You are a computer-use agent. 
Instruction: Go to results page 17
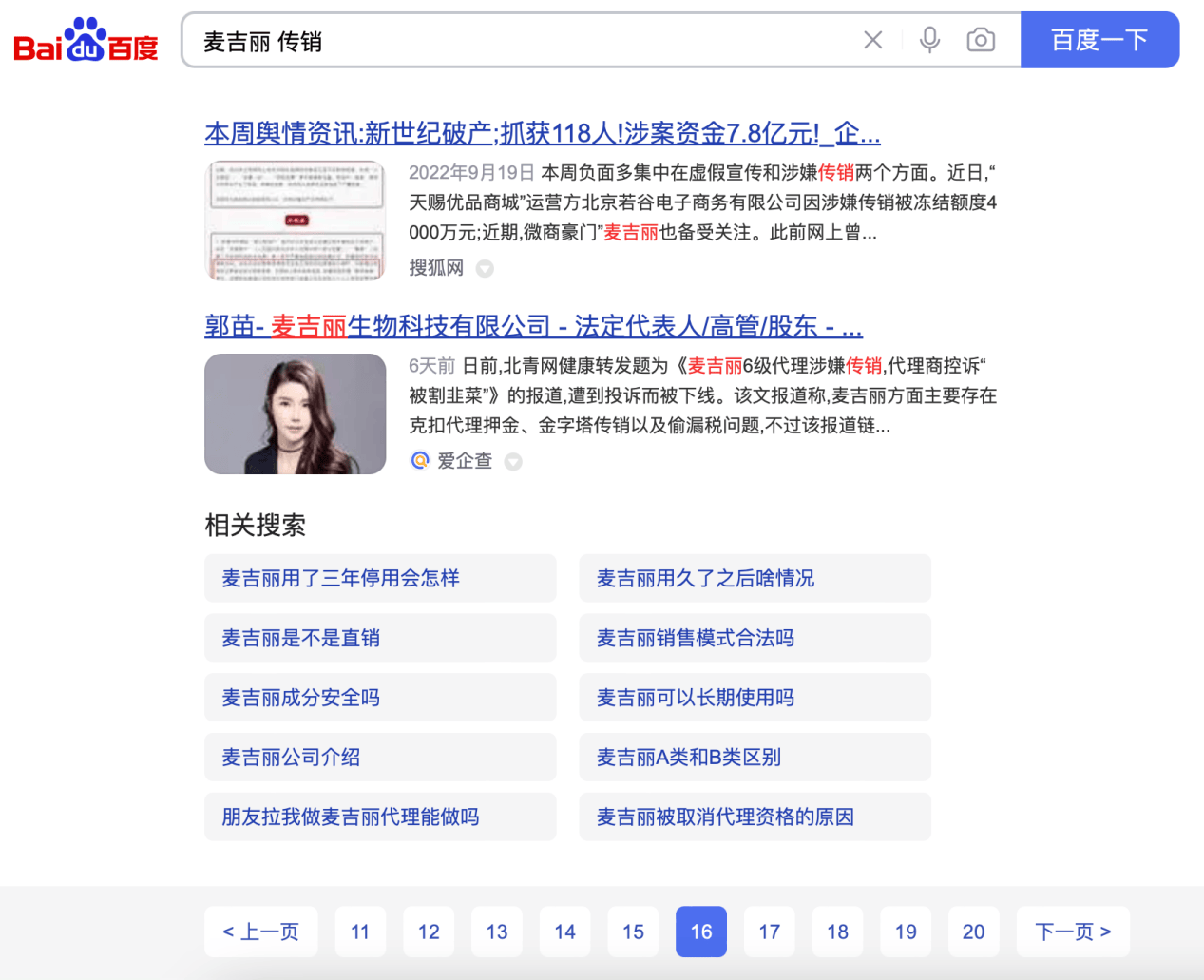(769, 932)
